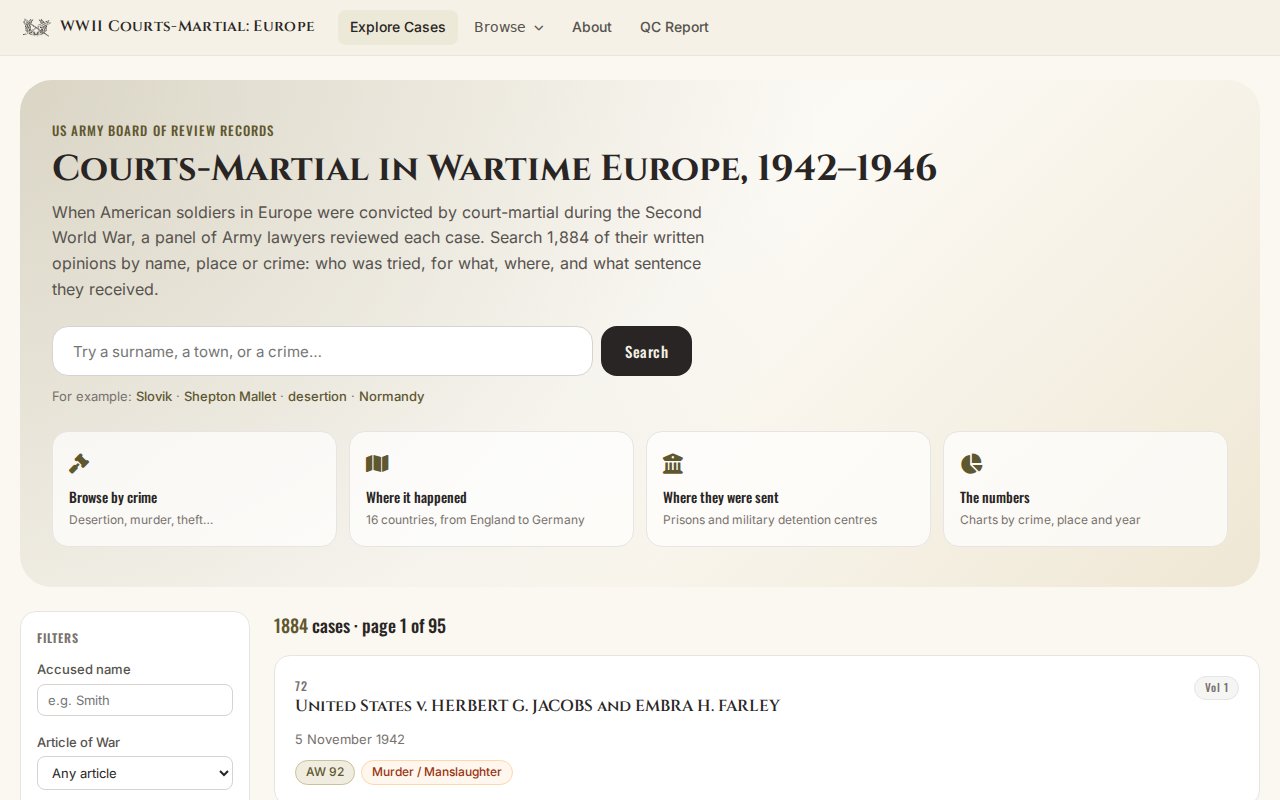Click the Search button
The width and height of the screenshot is (1280, 800).
pos(646,351)
